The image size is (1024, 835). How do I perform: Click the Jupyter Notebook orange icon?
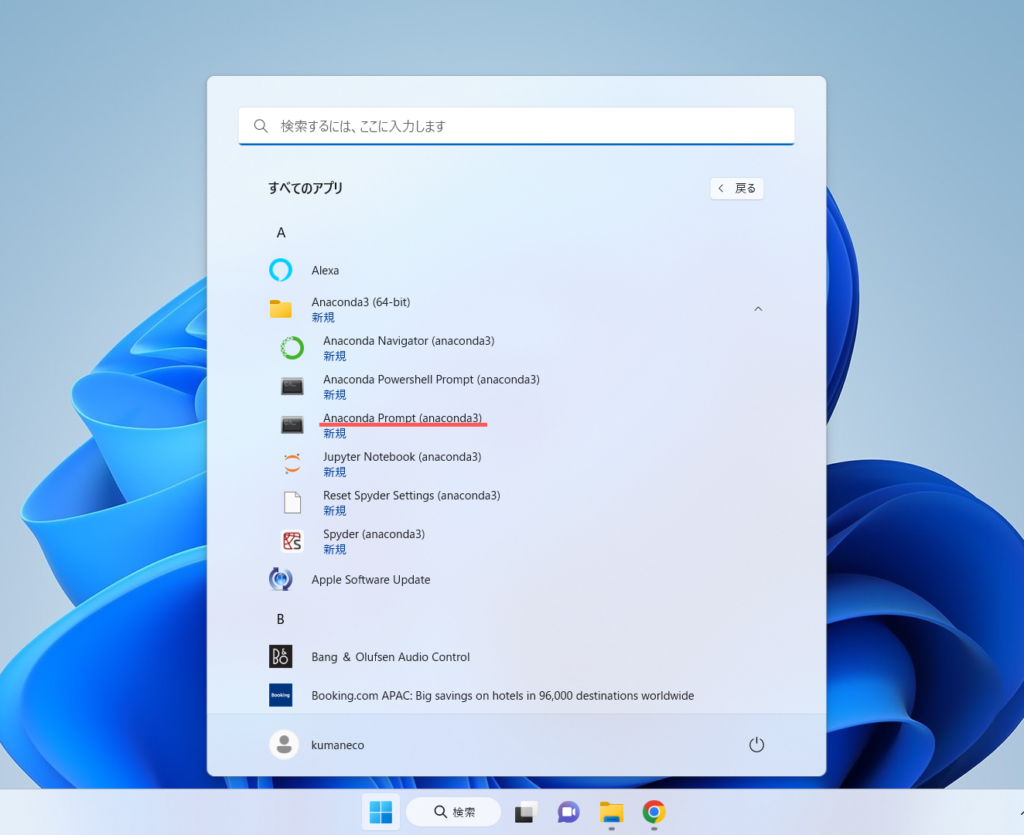tap(292, 464)
